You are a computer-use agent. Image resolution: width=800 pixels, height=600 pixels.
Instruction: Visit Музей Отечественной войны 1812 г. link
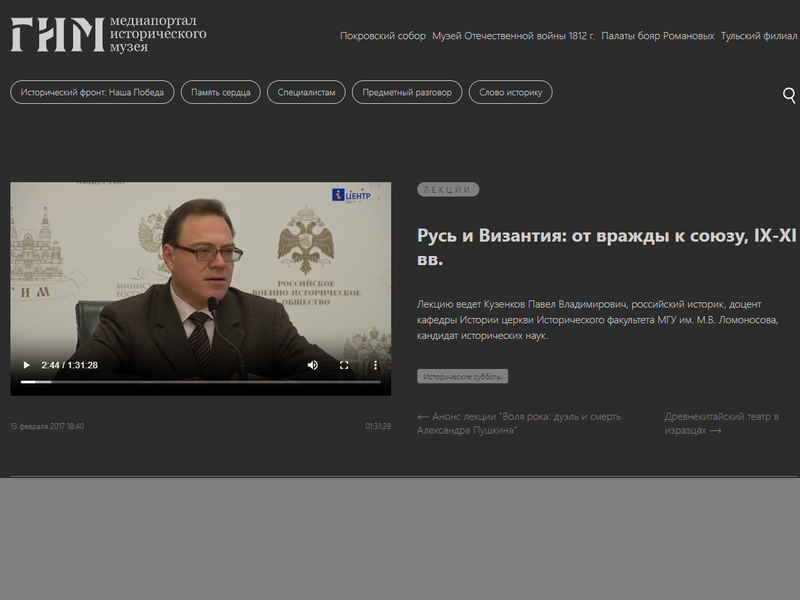click(513, 36)
